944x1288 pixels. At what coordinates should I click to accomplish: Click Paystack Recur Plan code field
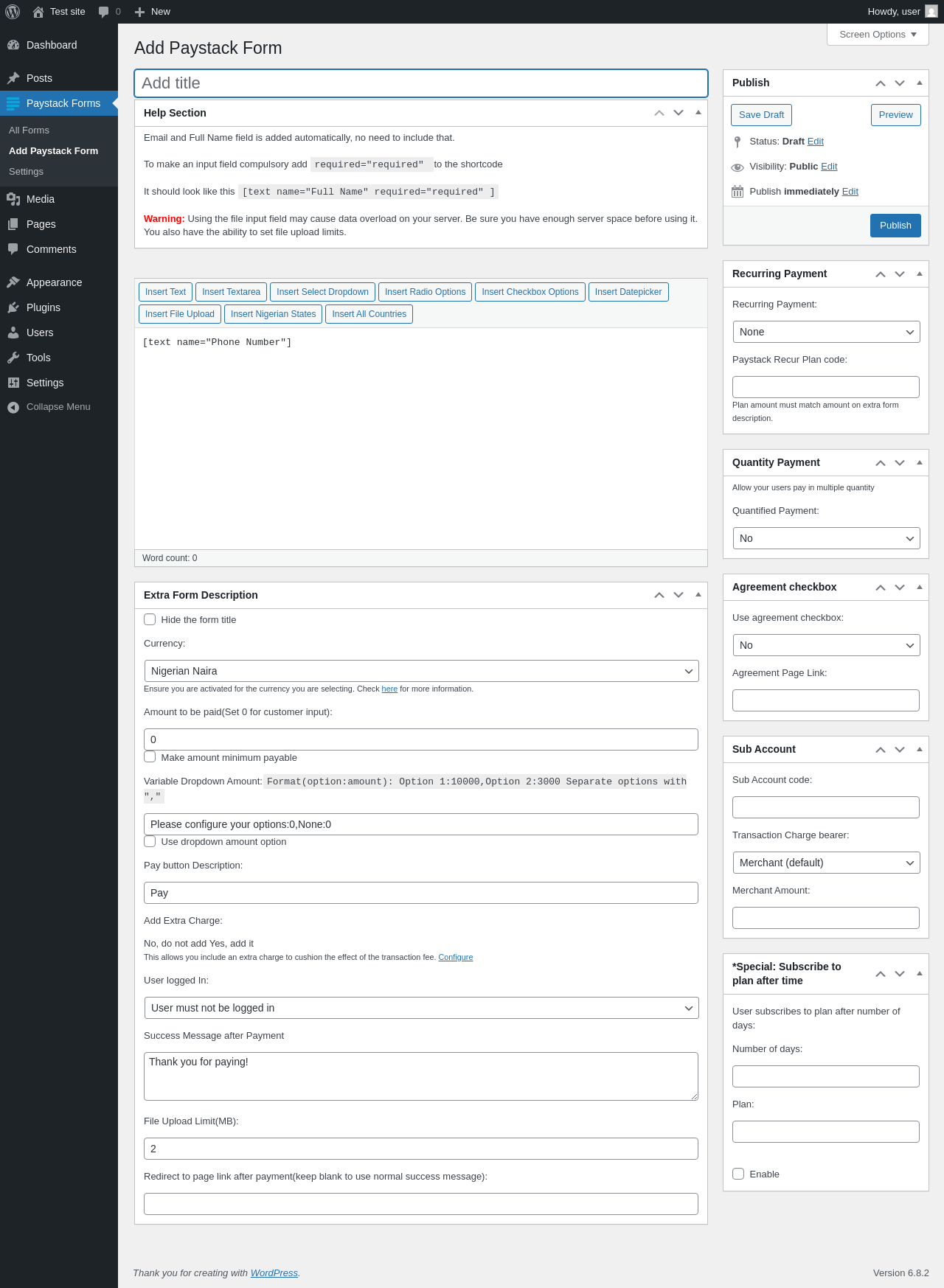[x=826, y=387]
